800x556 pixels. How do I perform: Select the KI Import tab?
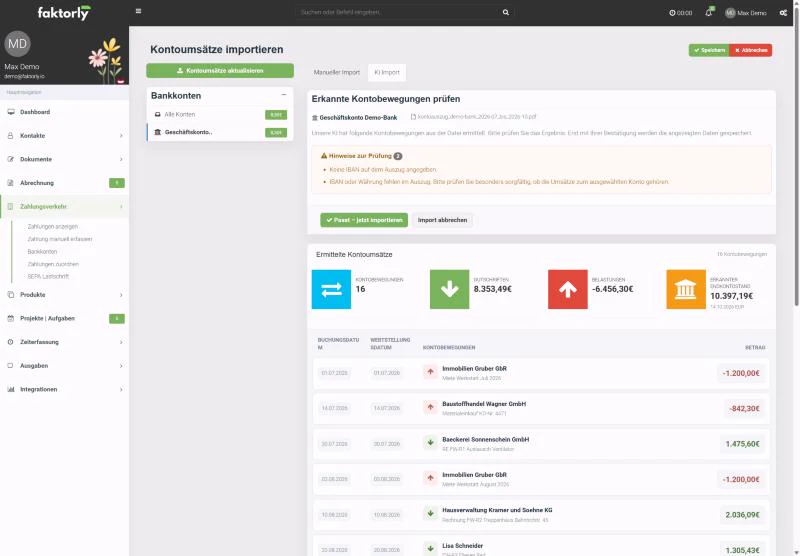[x=387, y=72]
